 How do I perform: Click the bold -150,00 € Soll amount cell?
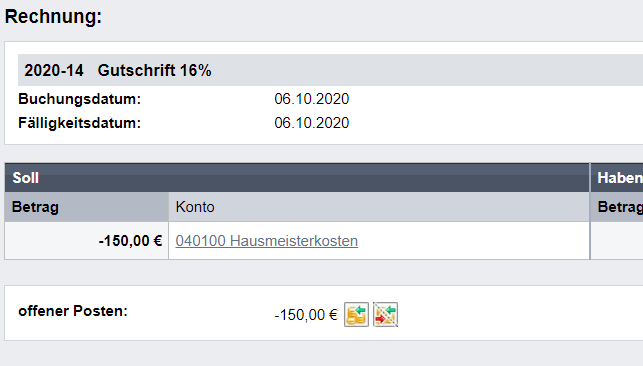pos(87,241)
